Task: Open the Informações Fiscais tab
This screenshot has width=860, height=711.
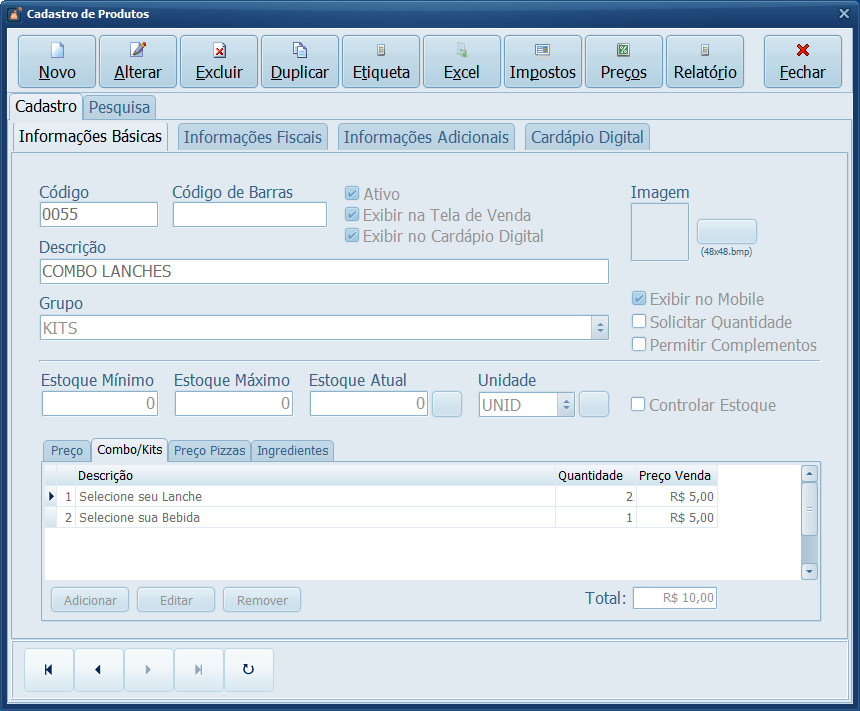Action: 253,137
